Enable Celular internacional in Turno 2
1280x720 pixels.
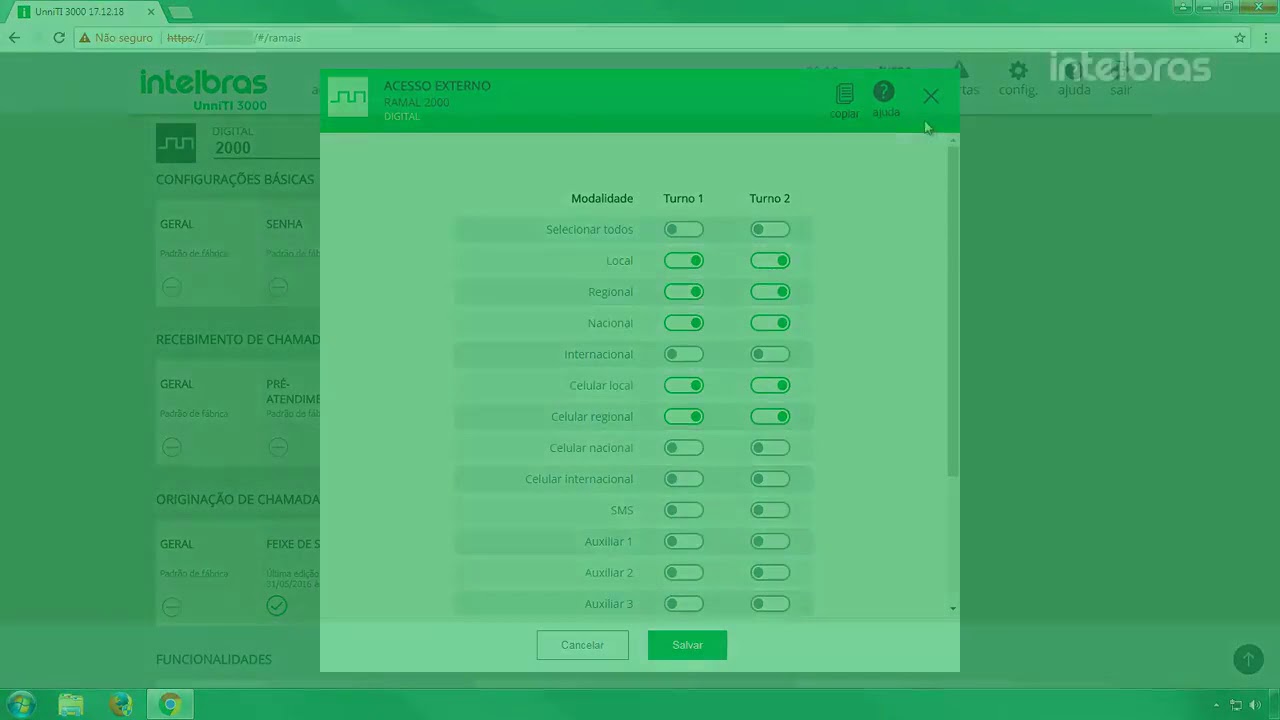coord(770,479)
